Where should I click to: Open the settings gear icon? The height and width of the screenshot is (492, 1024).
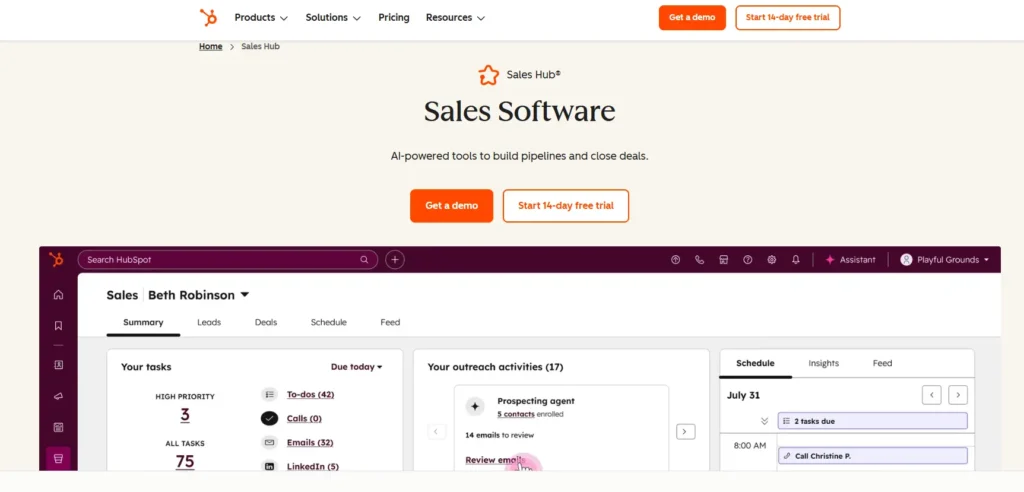[x=771, y=259]
